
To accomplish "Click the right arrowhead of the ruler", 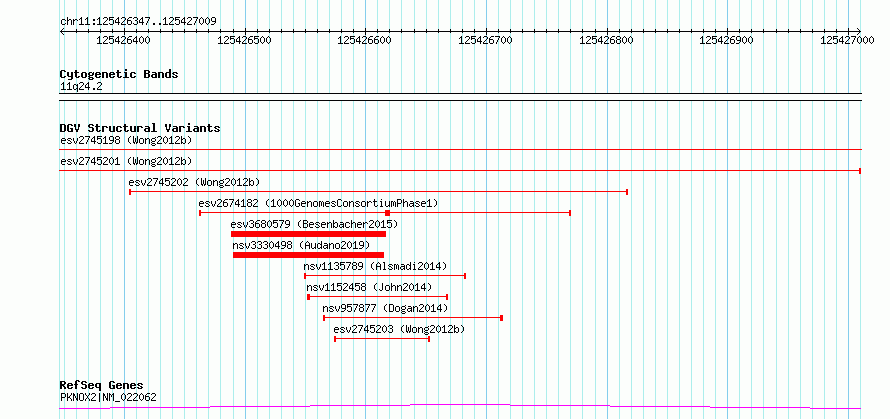I will tap(859, 31).
